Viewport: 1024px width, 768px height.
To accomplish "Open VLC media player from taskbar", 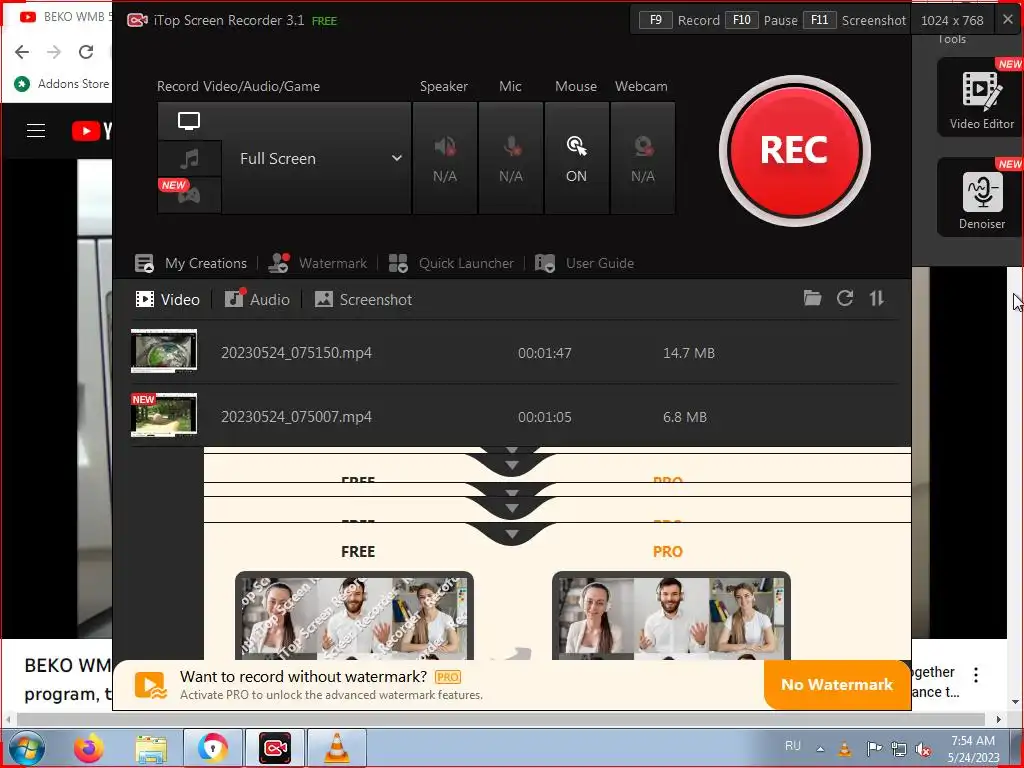I will click(x=336, y=748).
